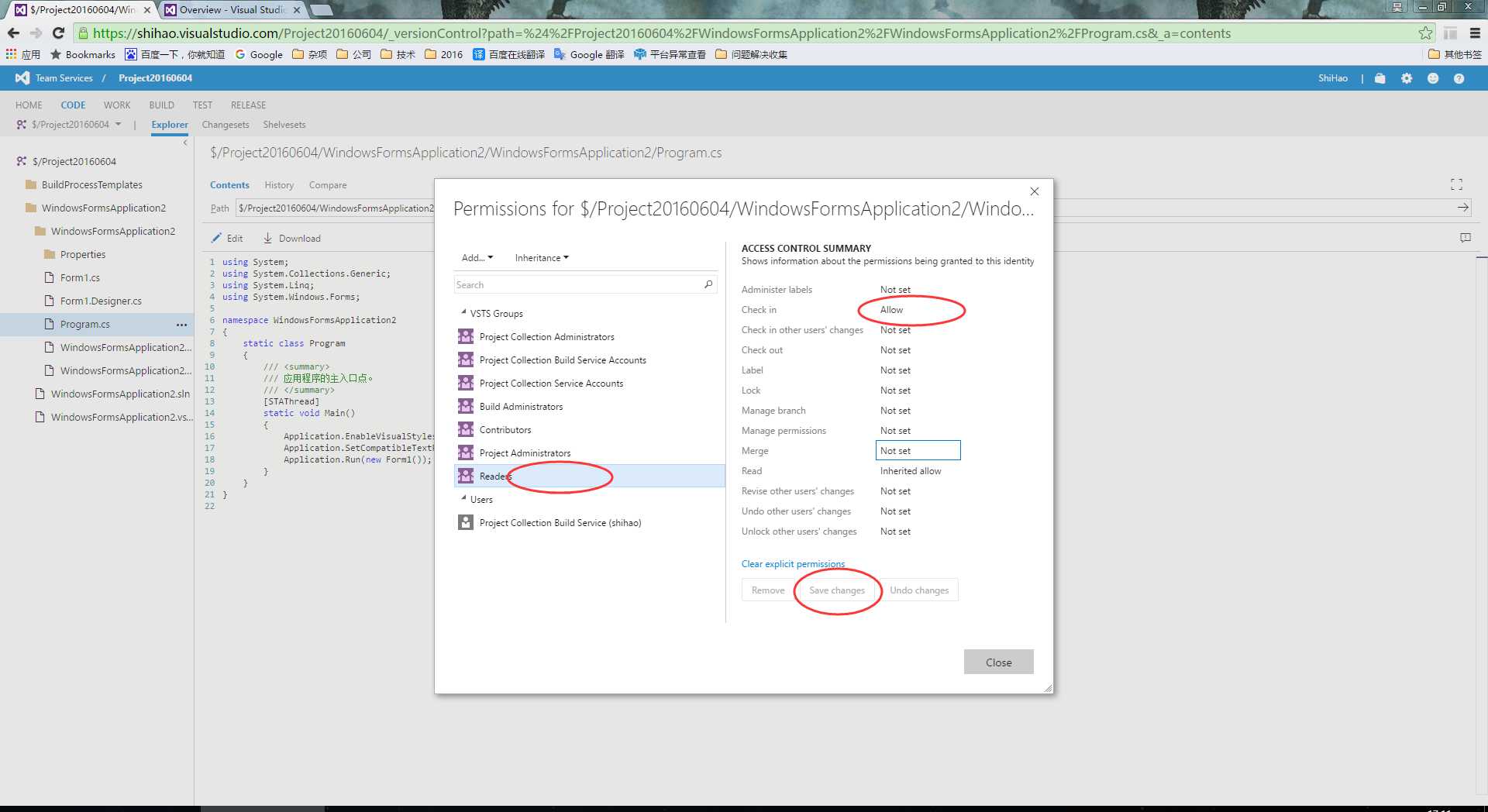Click the Close button in dialog

pos(999,662)
